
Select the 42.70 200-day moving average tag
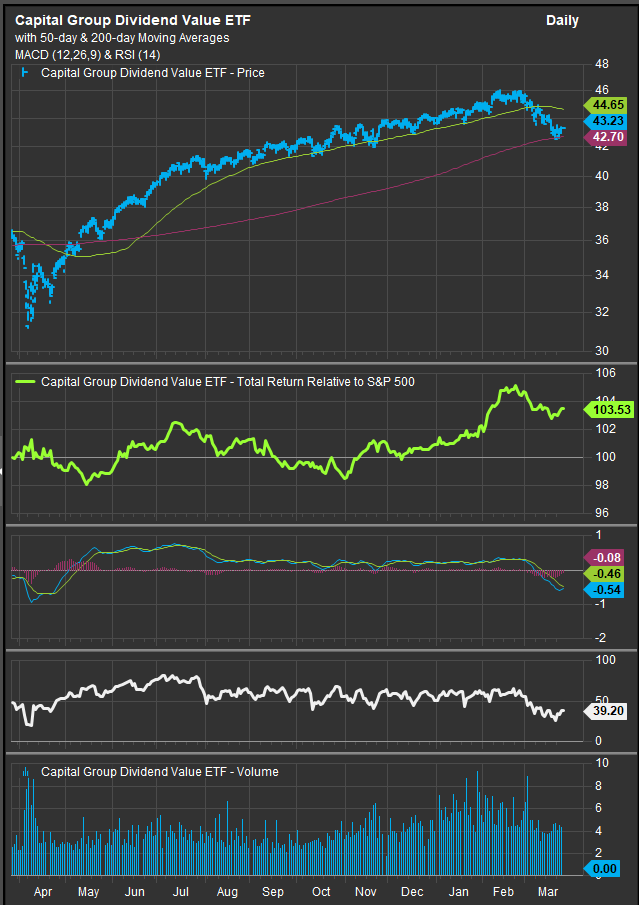point(608,137)
